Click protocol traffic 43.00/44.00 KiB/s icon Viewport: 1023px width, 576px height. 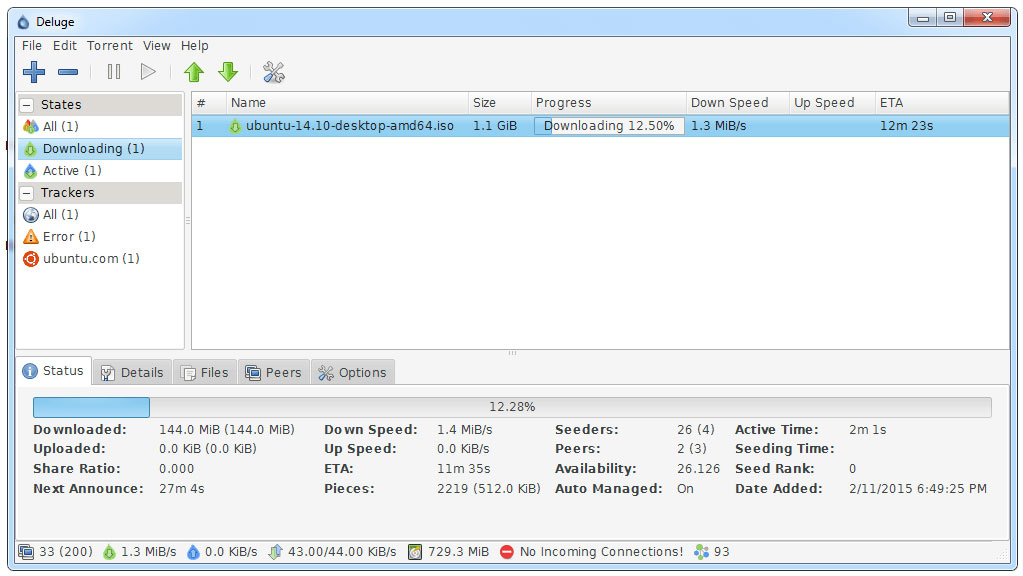click(275, 553)
